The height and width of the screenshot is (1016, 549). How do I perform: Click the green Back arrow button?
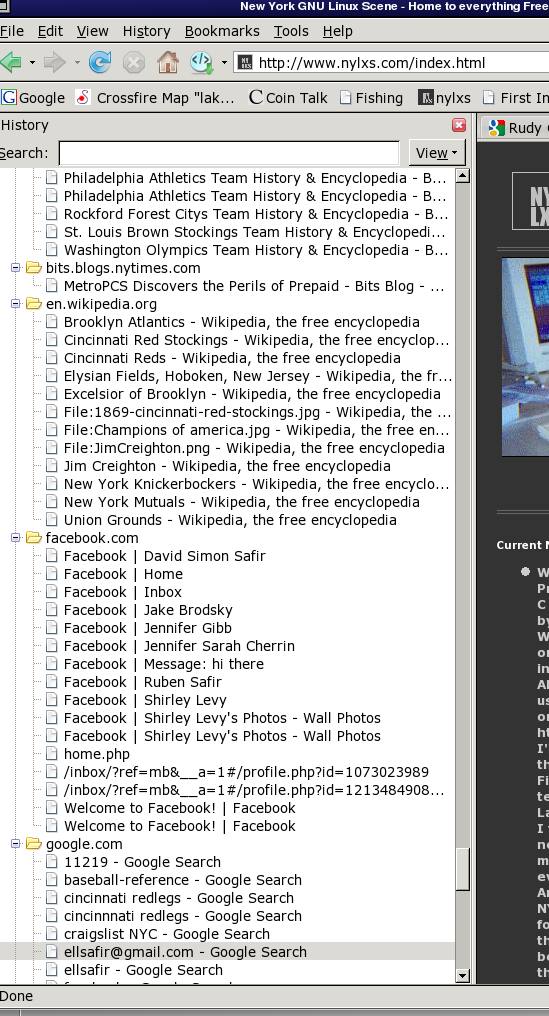point(10,63)
